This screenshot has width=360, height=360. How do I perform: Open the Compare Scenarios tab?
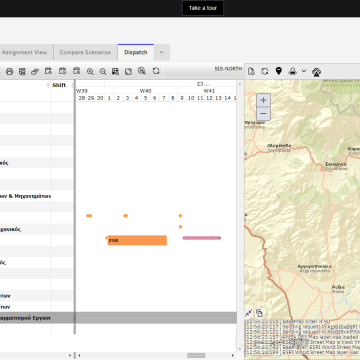click(x=85, y=52)
